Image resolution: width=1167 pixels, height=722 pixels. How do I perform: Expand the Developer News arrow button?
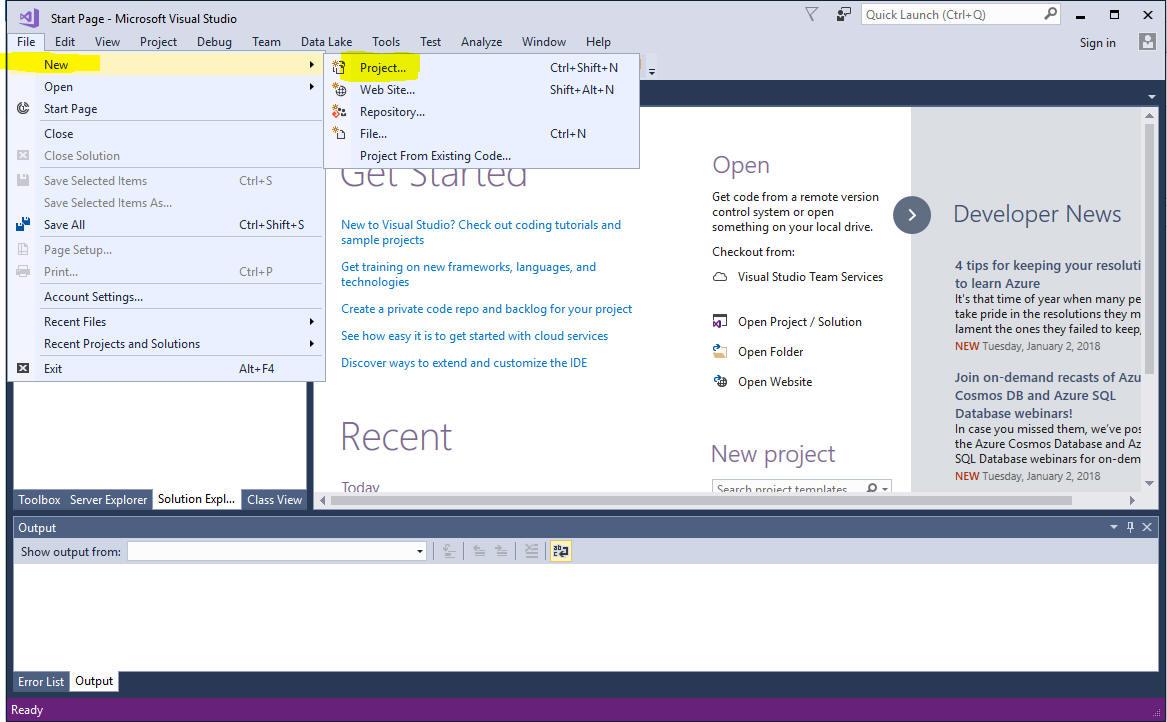[911, 215]
